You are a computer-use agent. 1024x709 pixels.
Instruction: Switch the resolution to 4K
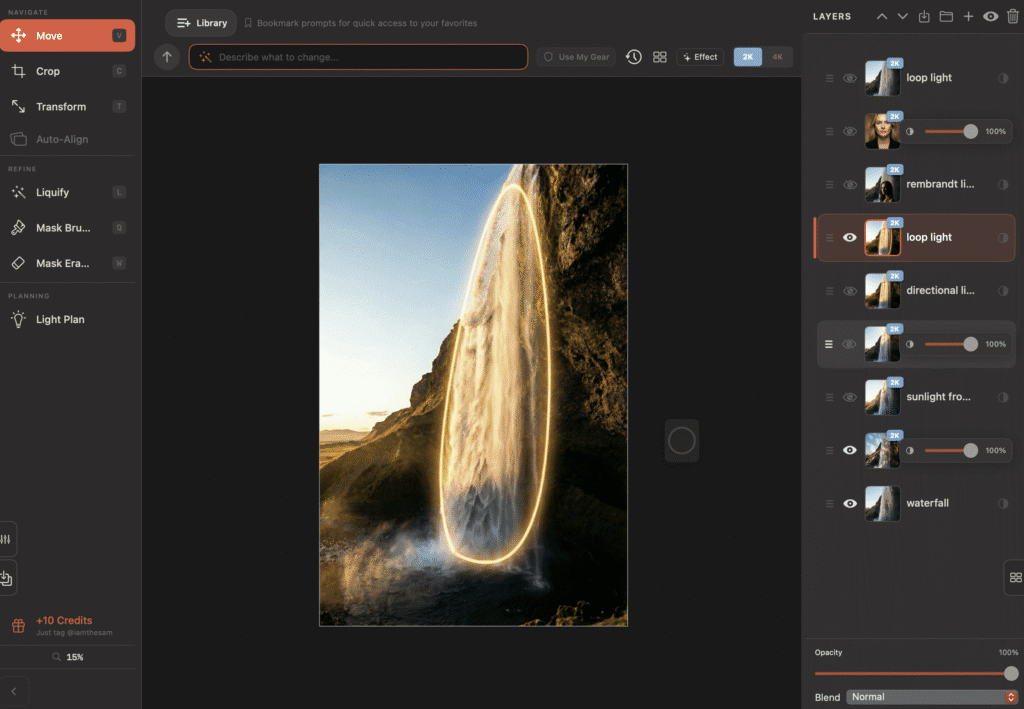(x=777, y=57)
